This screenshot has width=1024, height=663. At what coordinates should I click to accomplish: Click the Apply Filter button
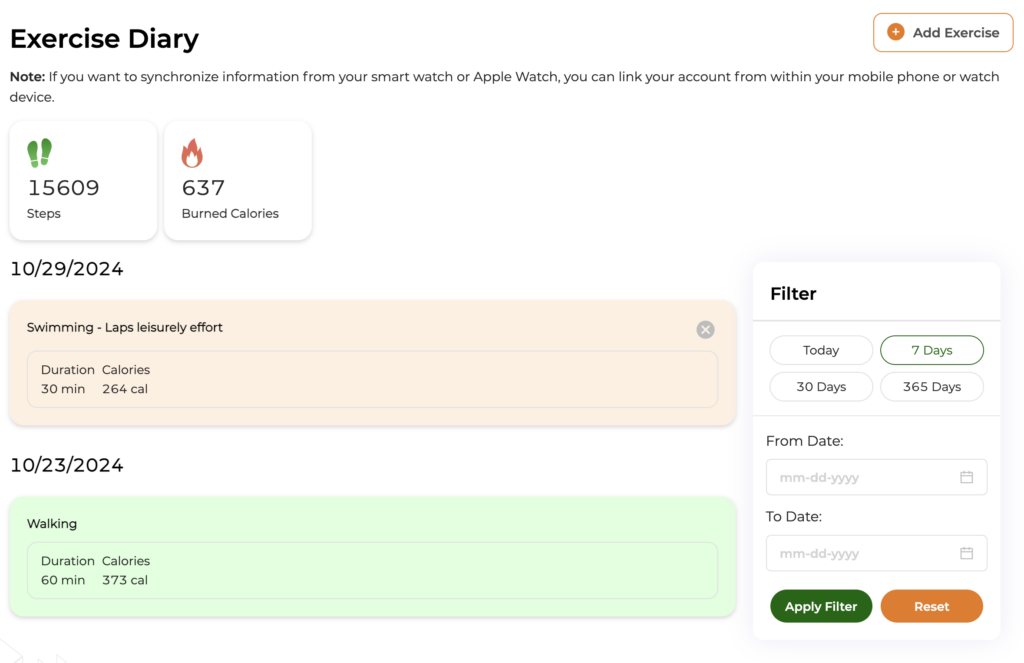(x=821, y=606)
